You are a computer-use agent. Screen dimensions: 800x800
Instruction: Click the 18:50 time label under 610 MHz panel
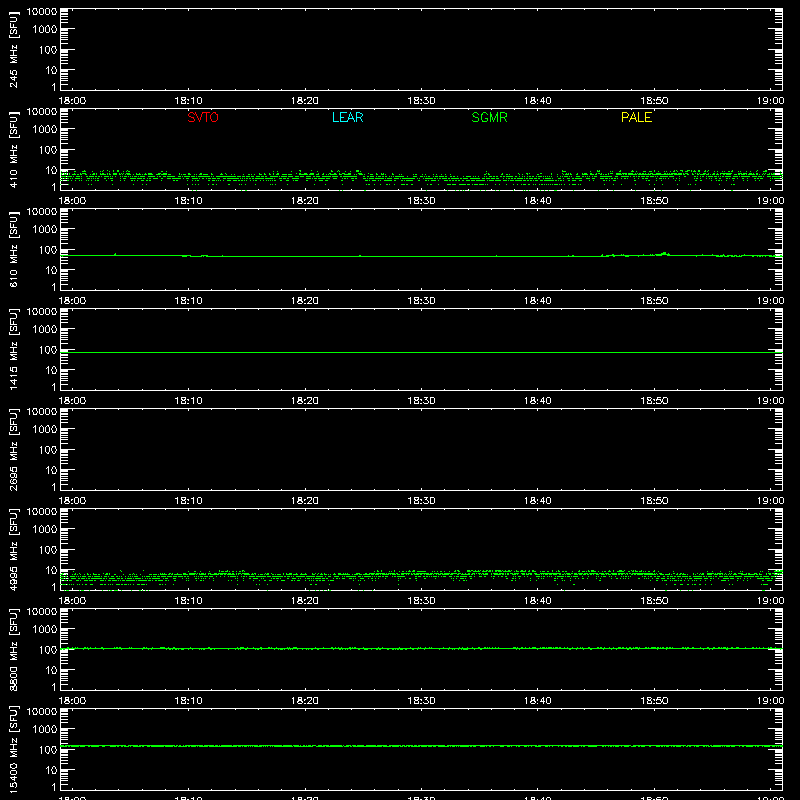(654, 301)
